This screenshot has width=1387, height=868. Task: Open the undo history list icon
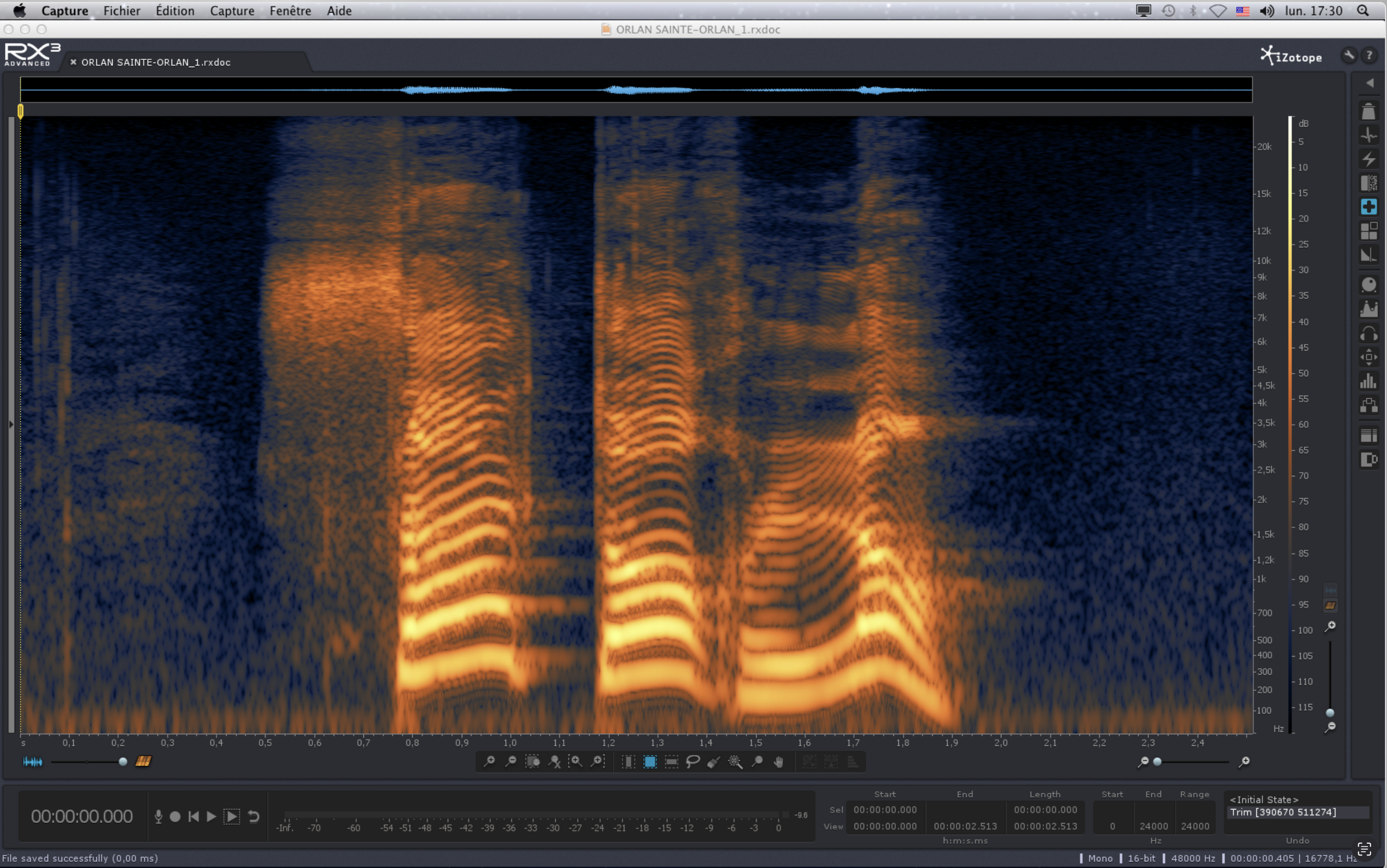tap(1364, 848)
